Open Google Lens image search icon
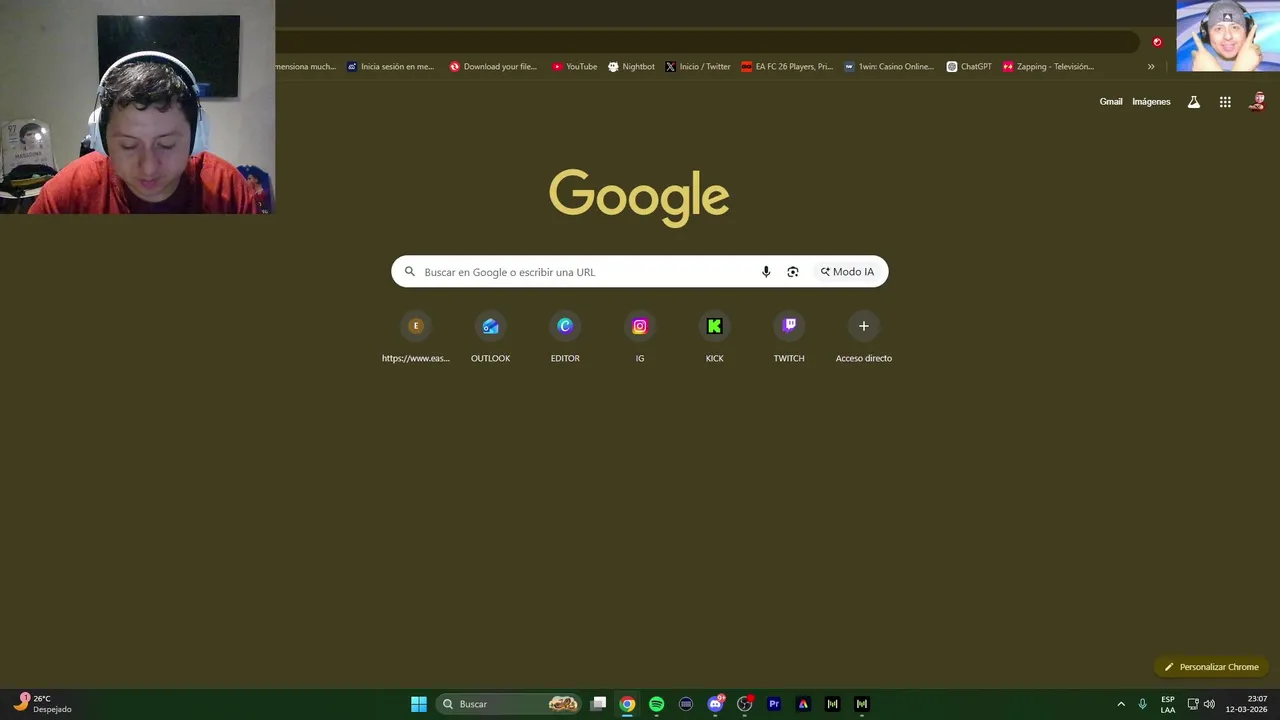Image resolution: width=1280 pixels, height=720 pixels. pos(793,272)
